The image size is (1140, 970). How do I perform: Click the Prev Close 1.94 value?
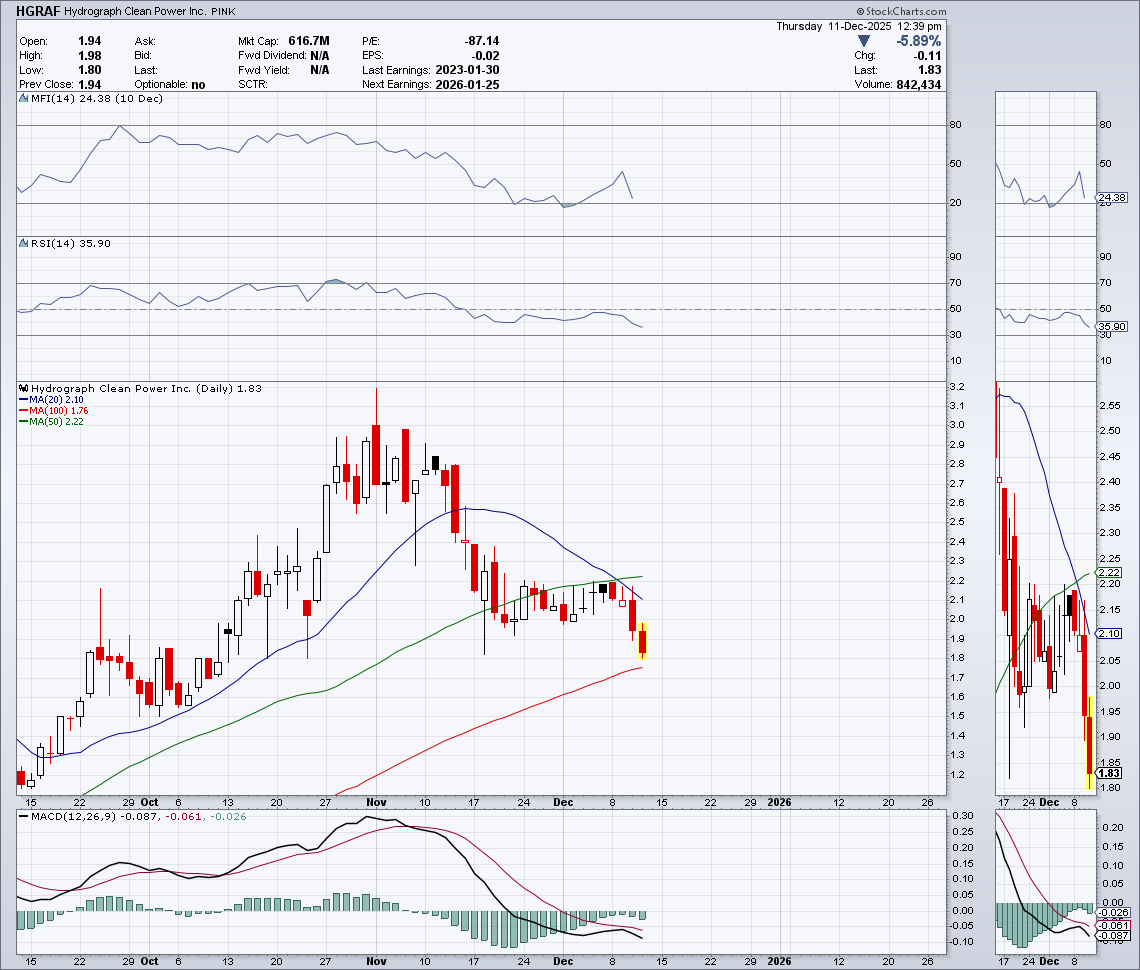(x=89, y=84)
